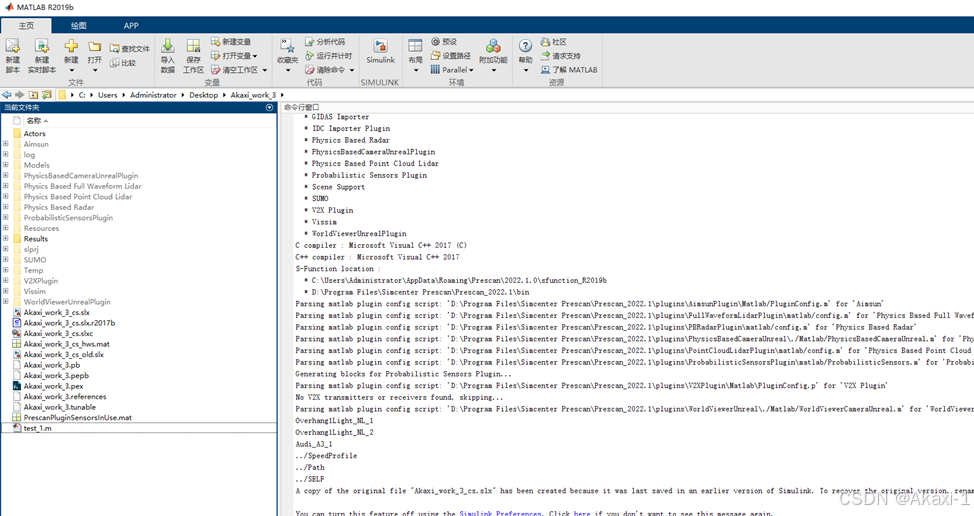
Task: Click the browse for folder icon
Action: (46, 95)
